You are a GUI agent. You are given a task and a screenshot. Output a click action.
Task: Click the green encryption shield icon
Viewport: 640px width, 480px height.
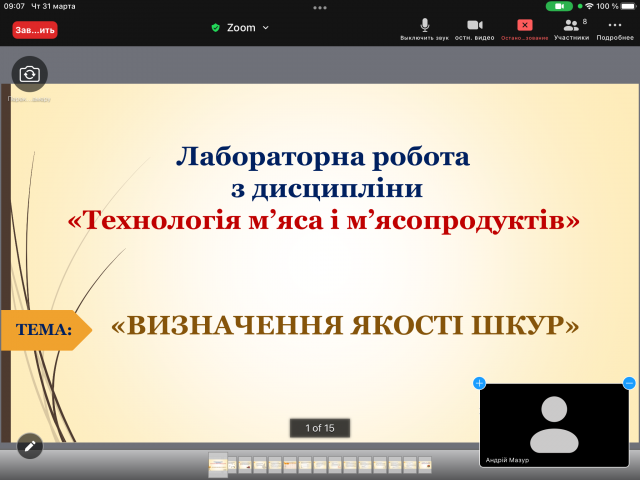click(216, 28)
